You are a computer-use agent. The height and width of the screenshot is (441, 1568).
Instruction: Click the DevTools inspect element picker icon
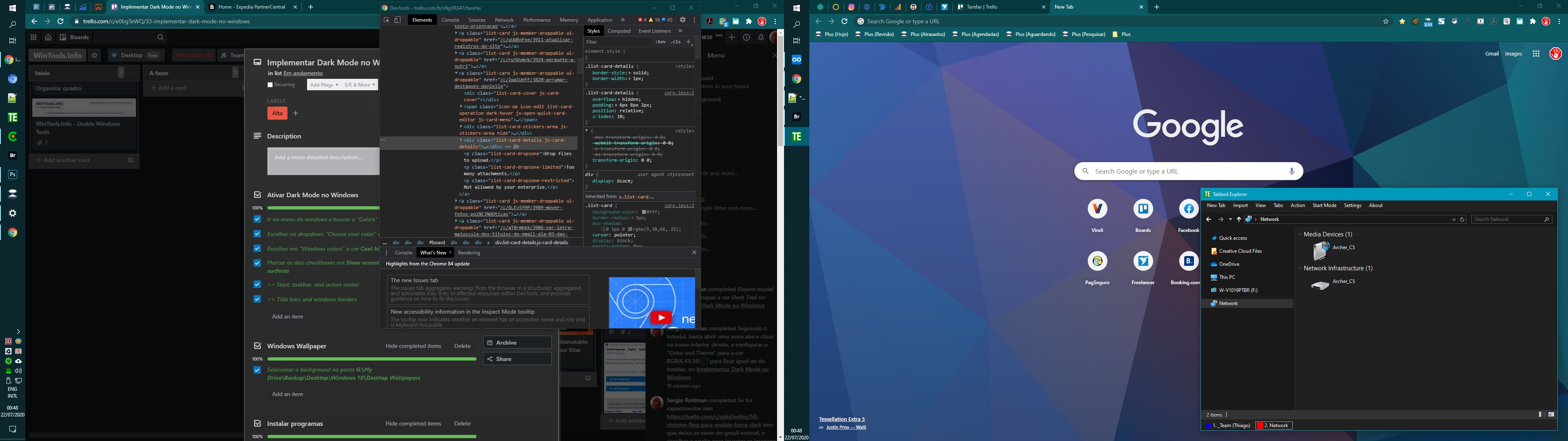386,20
